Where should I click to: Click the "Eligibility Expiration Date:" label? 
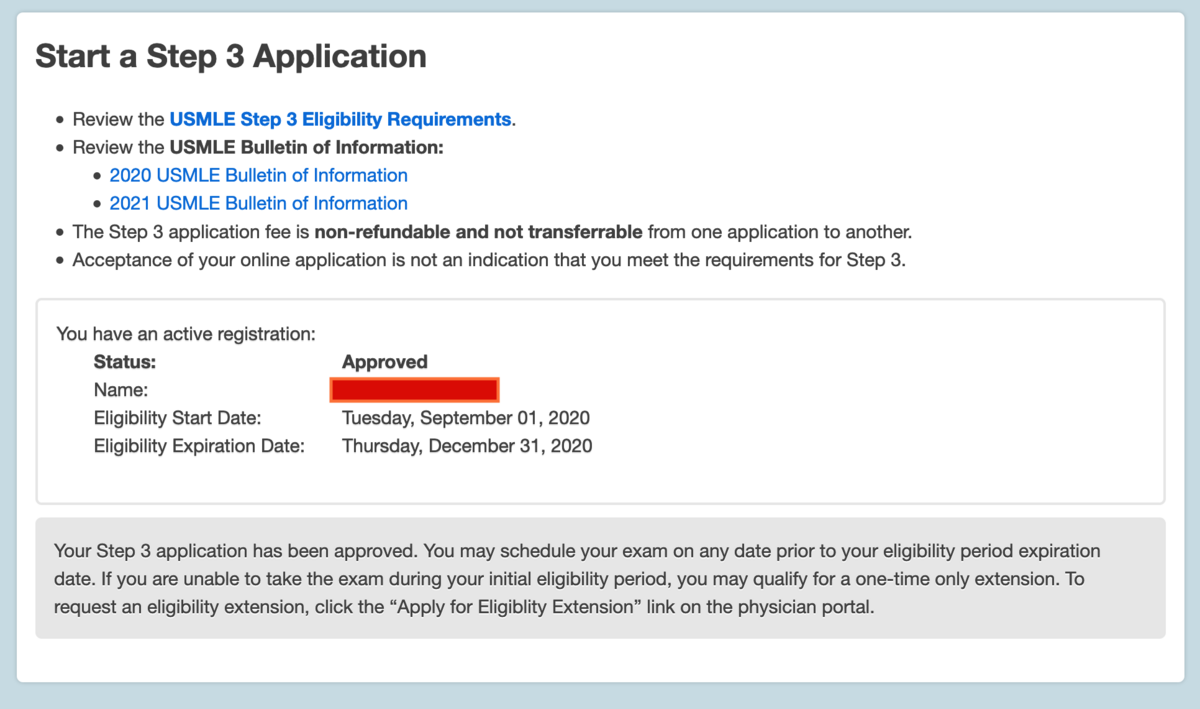click(199, 446)
